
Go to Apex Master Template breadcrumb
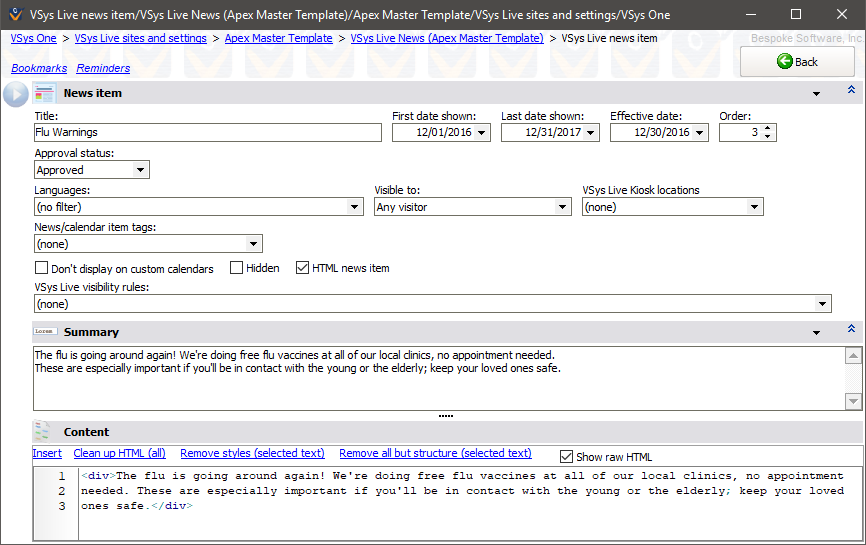click(x=278, y=38)
